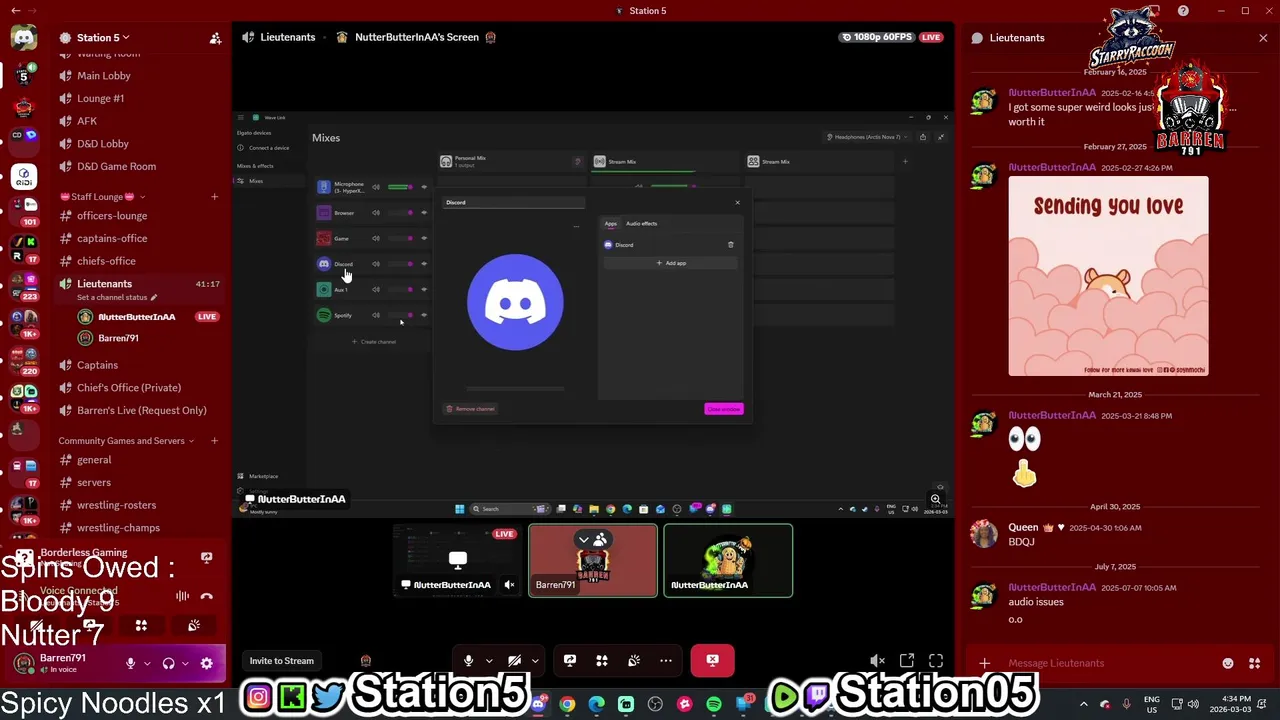1280x720 pixels.
Task: Open the 1080p 60FPS stream quality menu
Action: pyautogui.click(x=877, y=37)
